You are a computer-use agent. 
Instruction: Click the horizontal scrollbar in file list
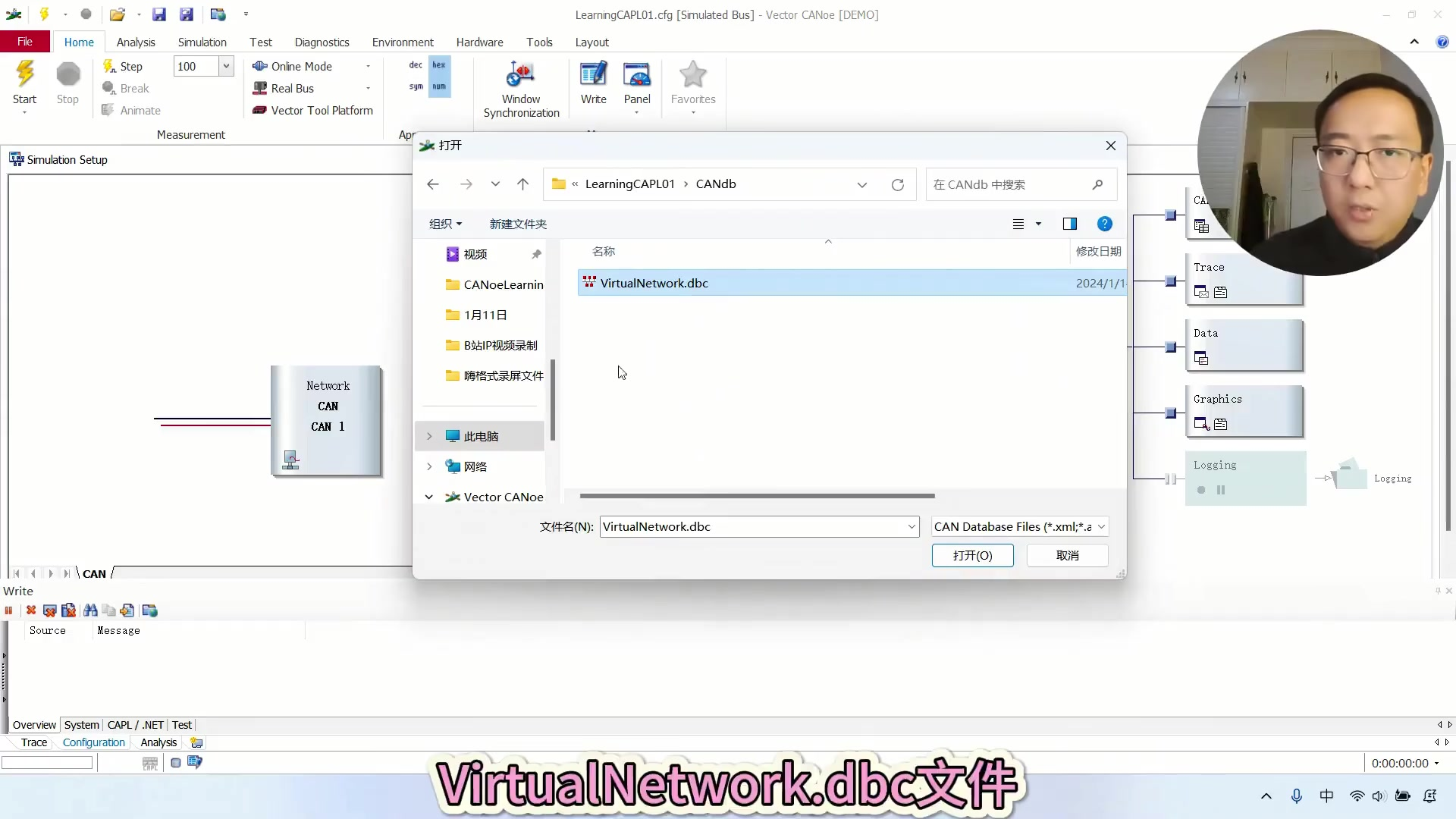[x=758, y=496]
